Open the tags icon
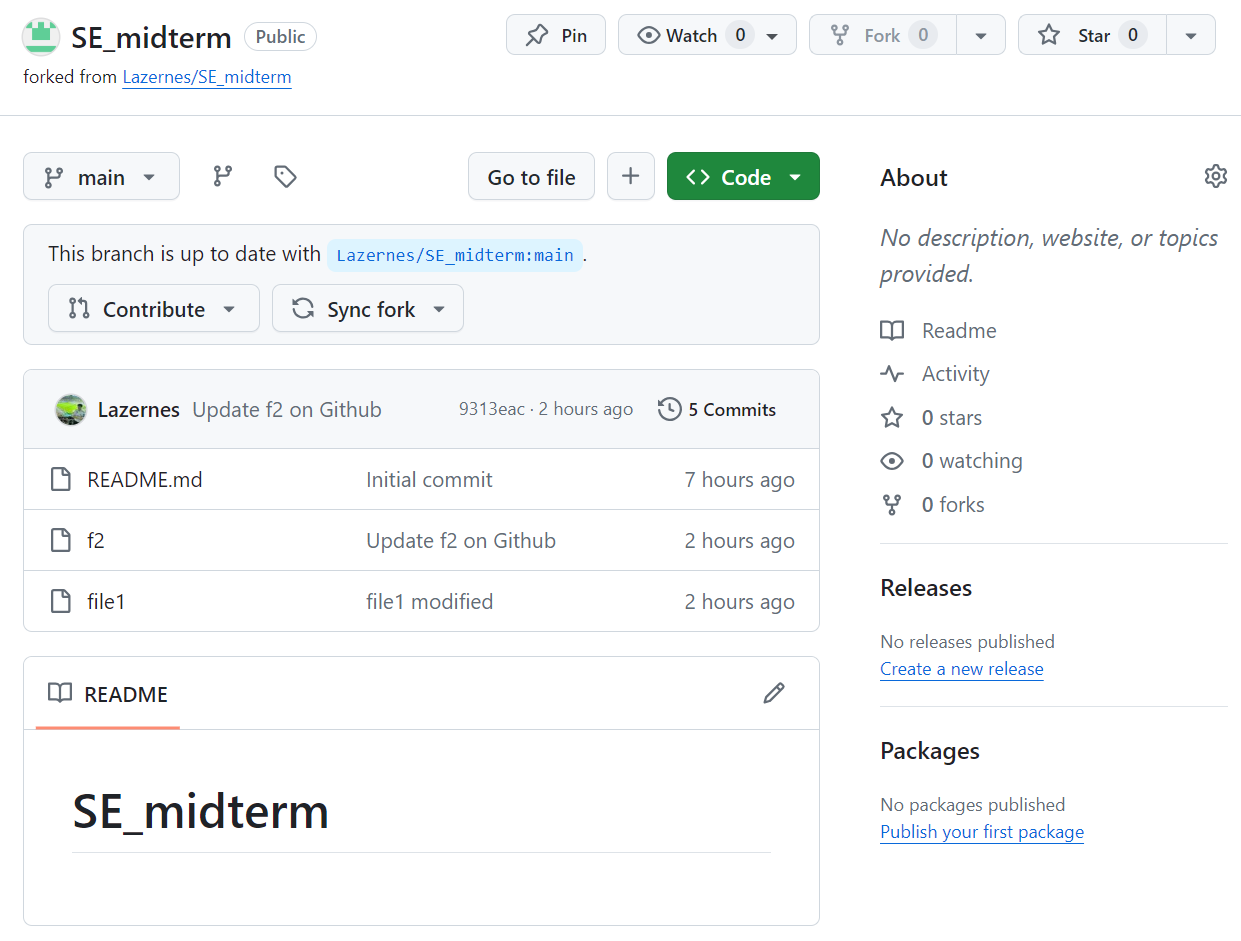The height and width of the screenshot is (941, 1241). point(285,177)
